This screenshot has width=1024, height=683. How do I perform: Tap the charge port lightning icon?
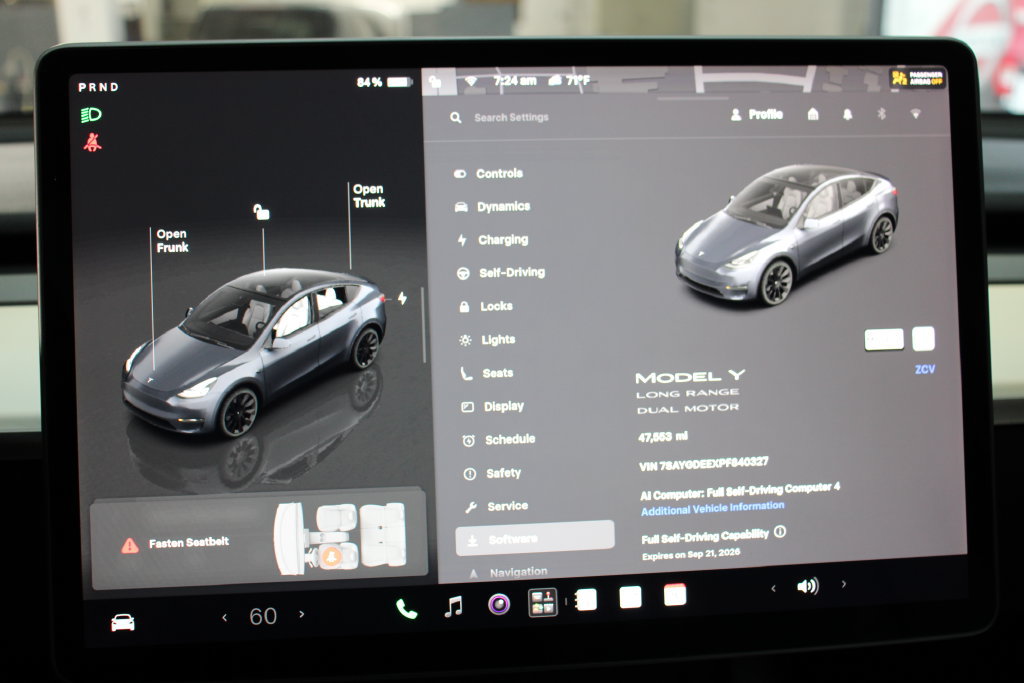click(402, 298)
